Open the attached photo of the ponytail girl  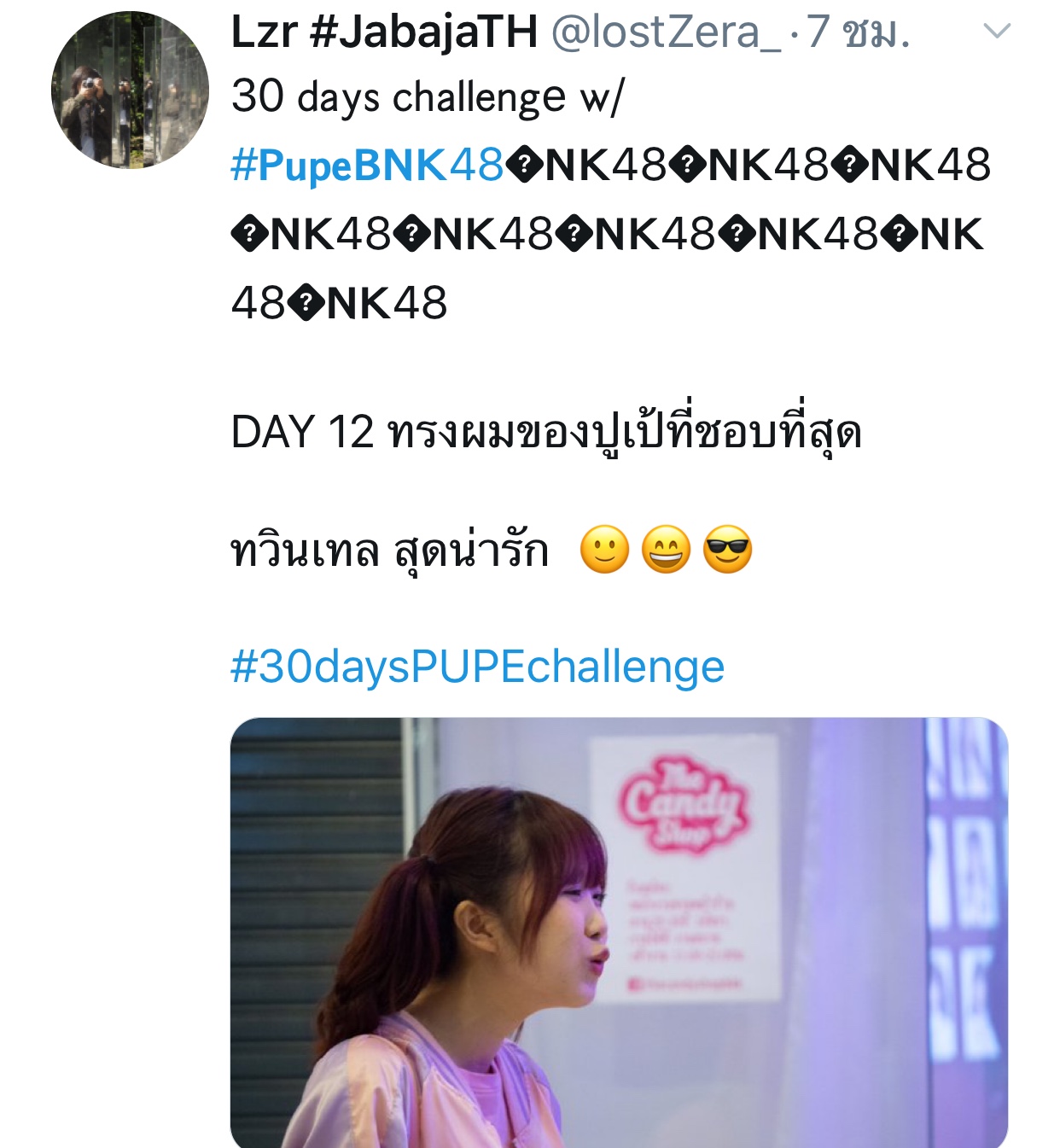click(x=619, y=933)
